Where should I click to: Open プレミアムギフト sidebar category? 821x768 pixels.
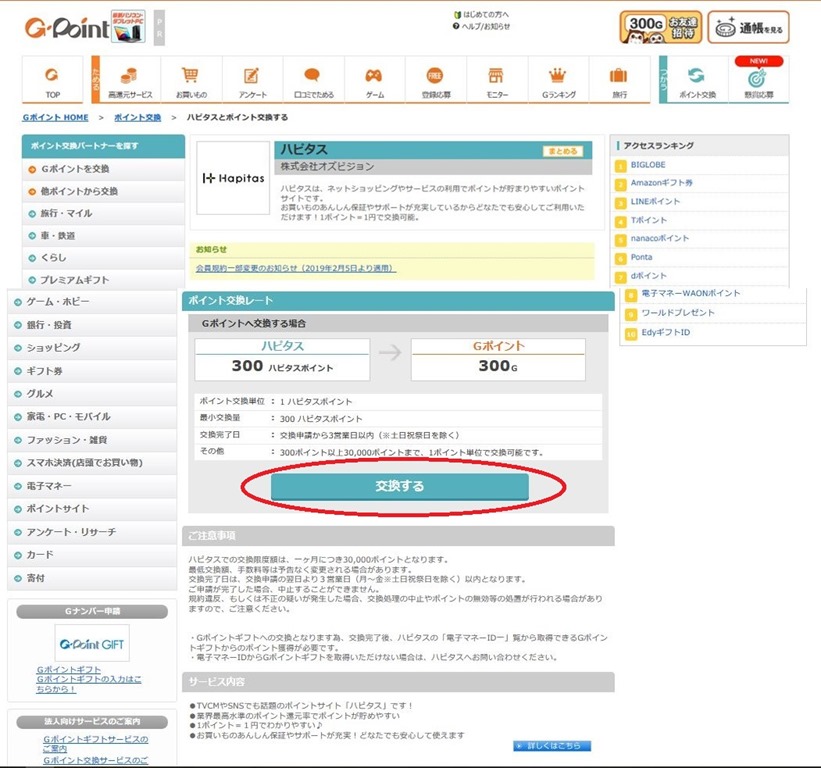coord(104,280)
